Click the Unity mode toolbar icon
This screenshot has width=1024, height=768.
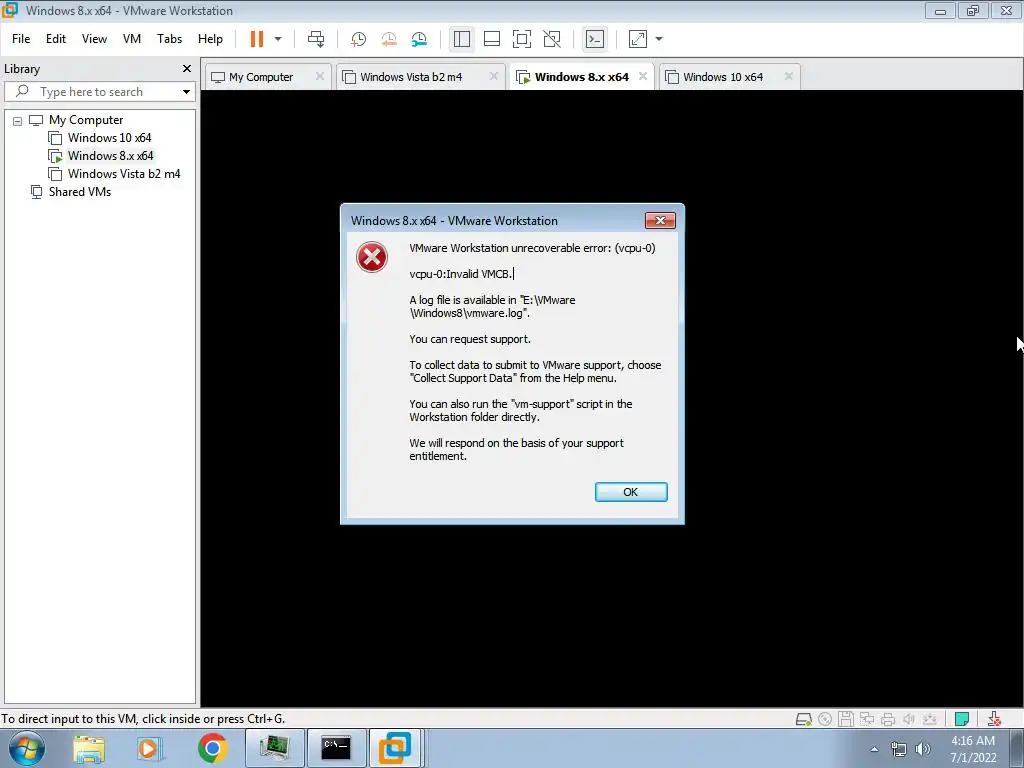click(552, 39)
